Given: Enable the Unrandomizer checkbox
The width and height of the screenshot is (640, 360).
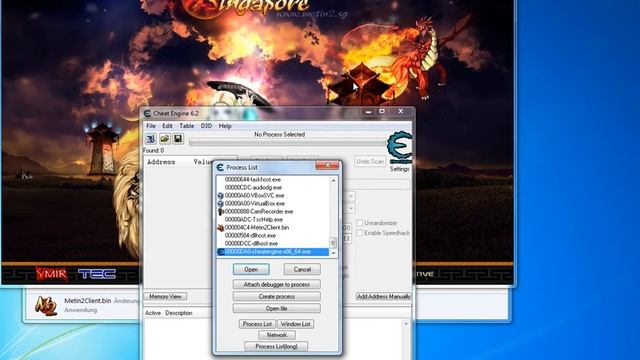Looking at the screenshot, I should pos(360,223).
